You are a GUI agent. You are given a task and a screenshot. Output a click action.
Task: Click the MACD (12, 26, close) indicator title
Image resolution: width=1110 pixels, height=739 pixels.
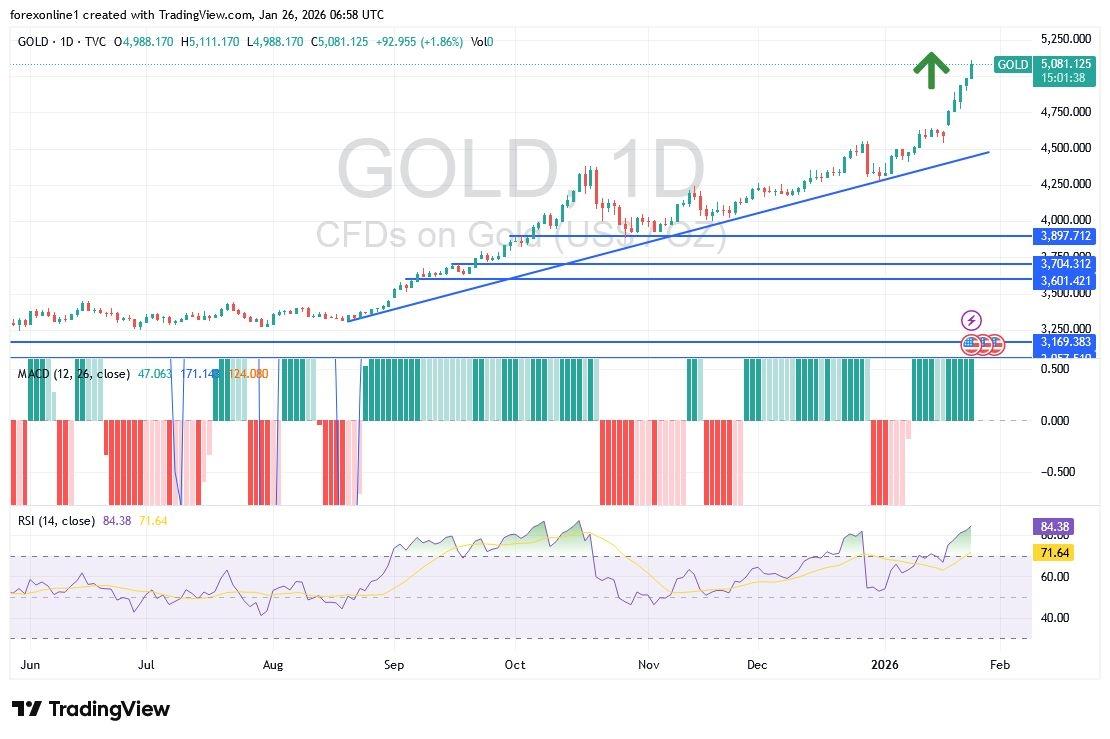(74, 374)
